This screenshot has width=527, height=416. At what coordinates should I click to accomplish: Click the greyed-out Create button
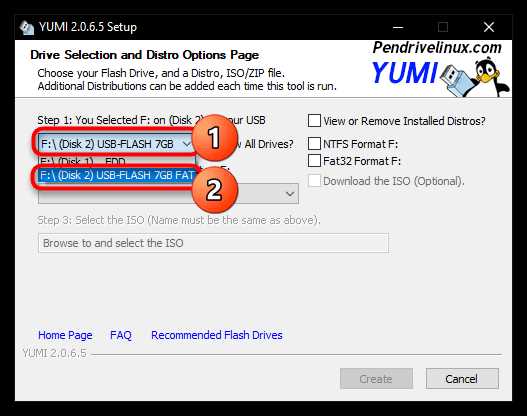pyautogui.click(x=376, y=379)
